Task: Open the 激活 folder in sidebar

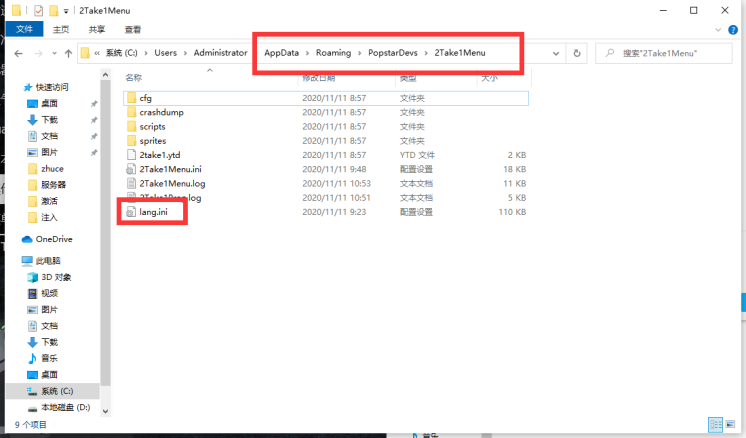Action: pyautogui.click(x=43, y=201)
